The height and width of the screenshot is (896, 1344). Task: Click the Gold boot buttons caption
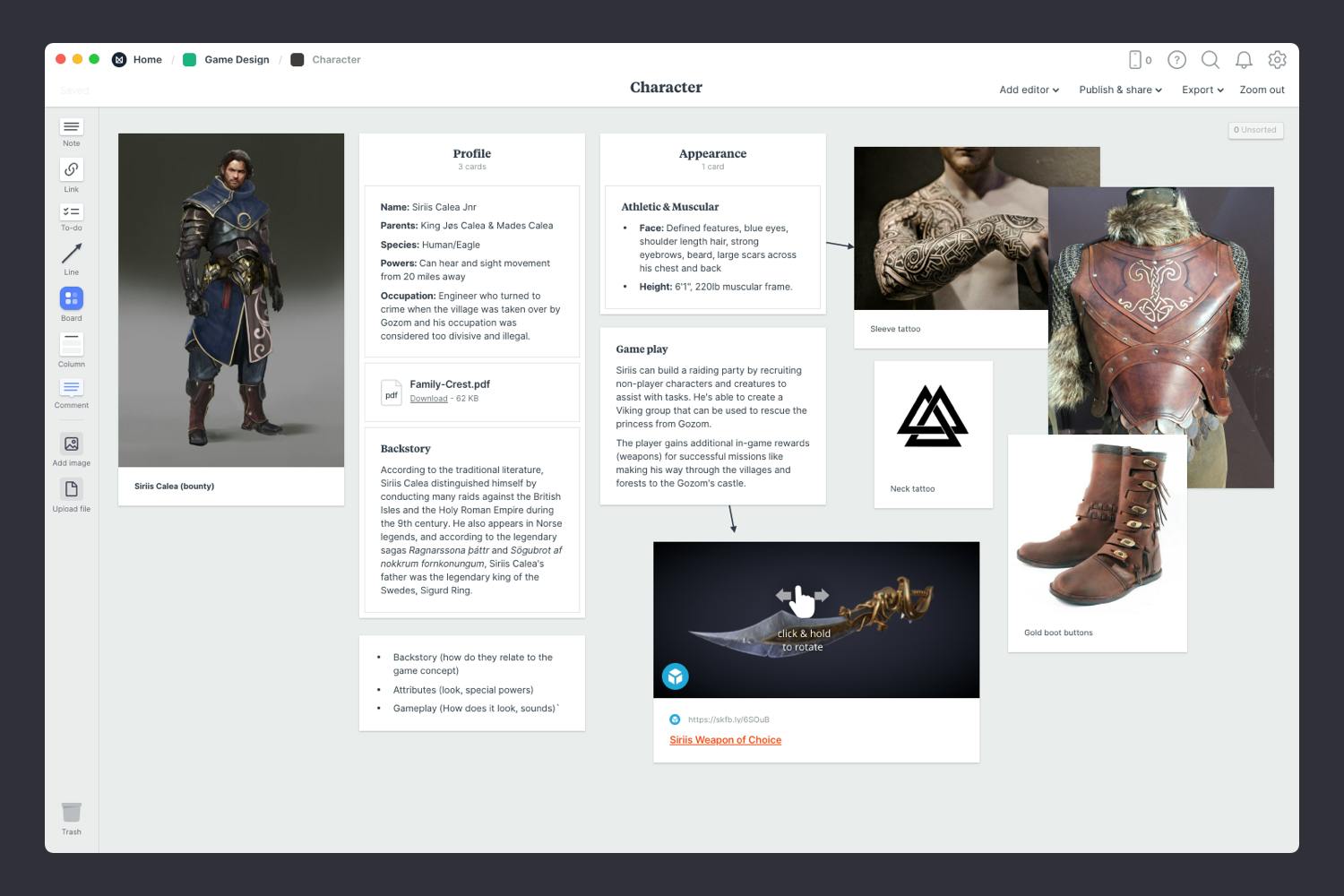1058,633
